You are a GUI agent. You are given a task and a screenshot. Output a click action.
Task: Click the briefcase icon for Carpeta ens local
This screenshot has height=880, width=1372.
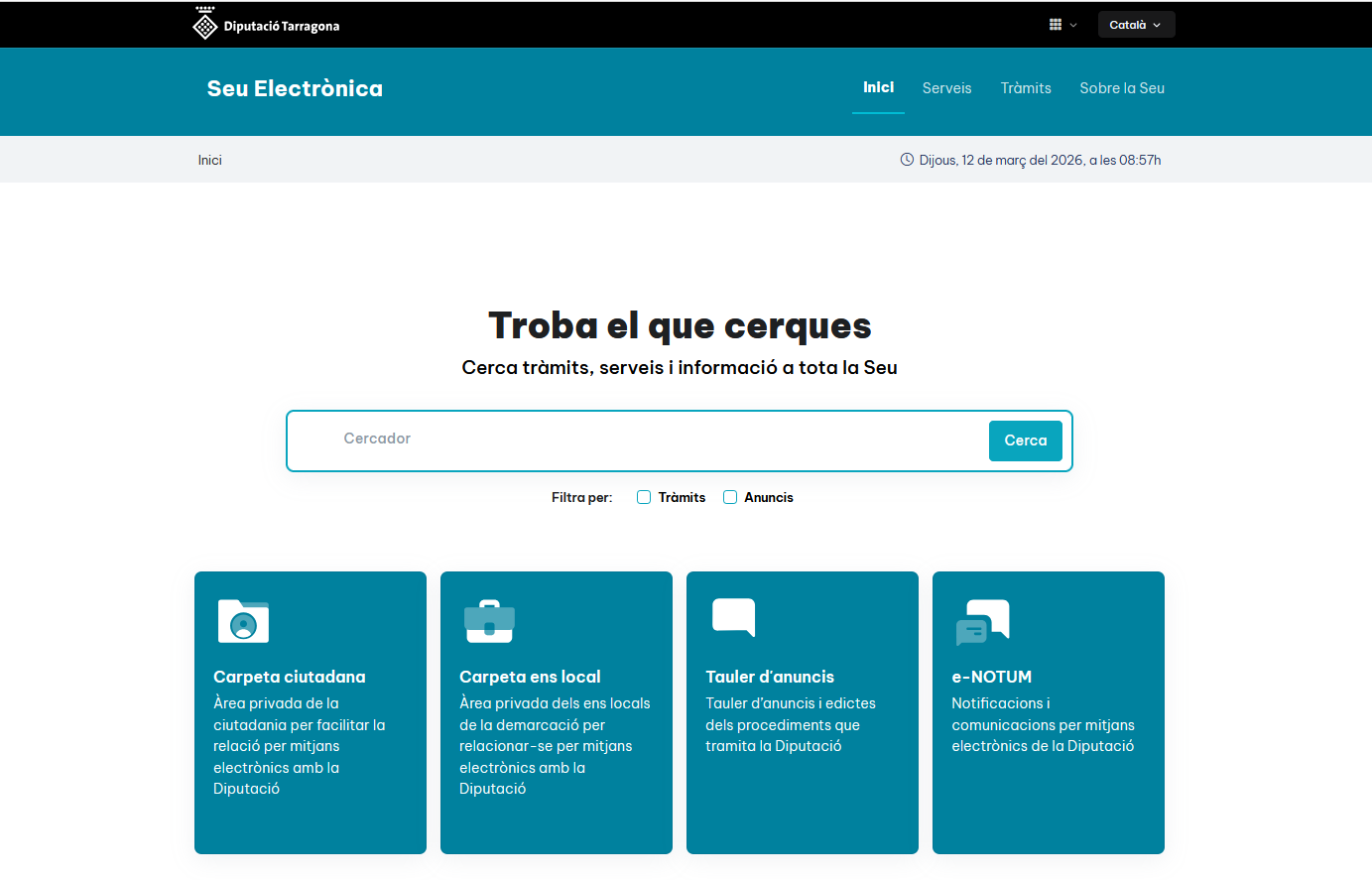[489, 620]
